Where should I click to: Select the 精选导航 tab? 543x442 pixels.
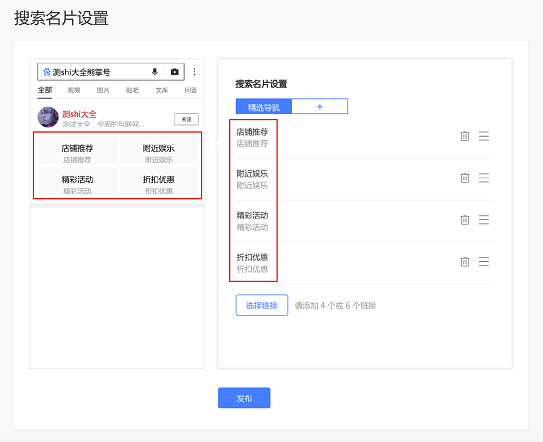click(264, 107)
